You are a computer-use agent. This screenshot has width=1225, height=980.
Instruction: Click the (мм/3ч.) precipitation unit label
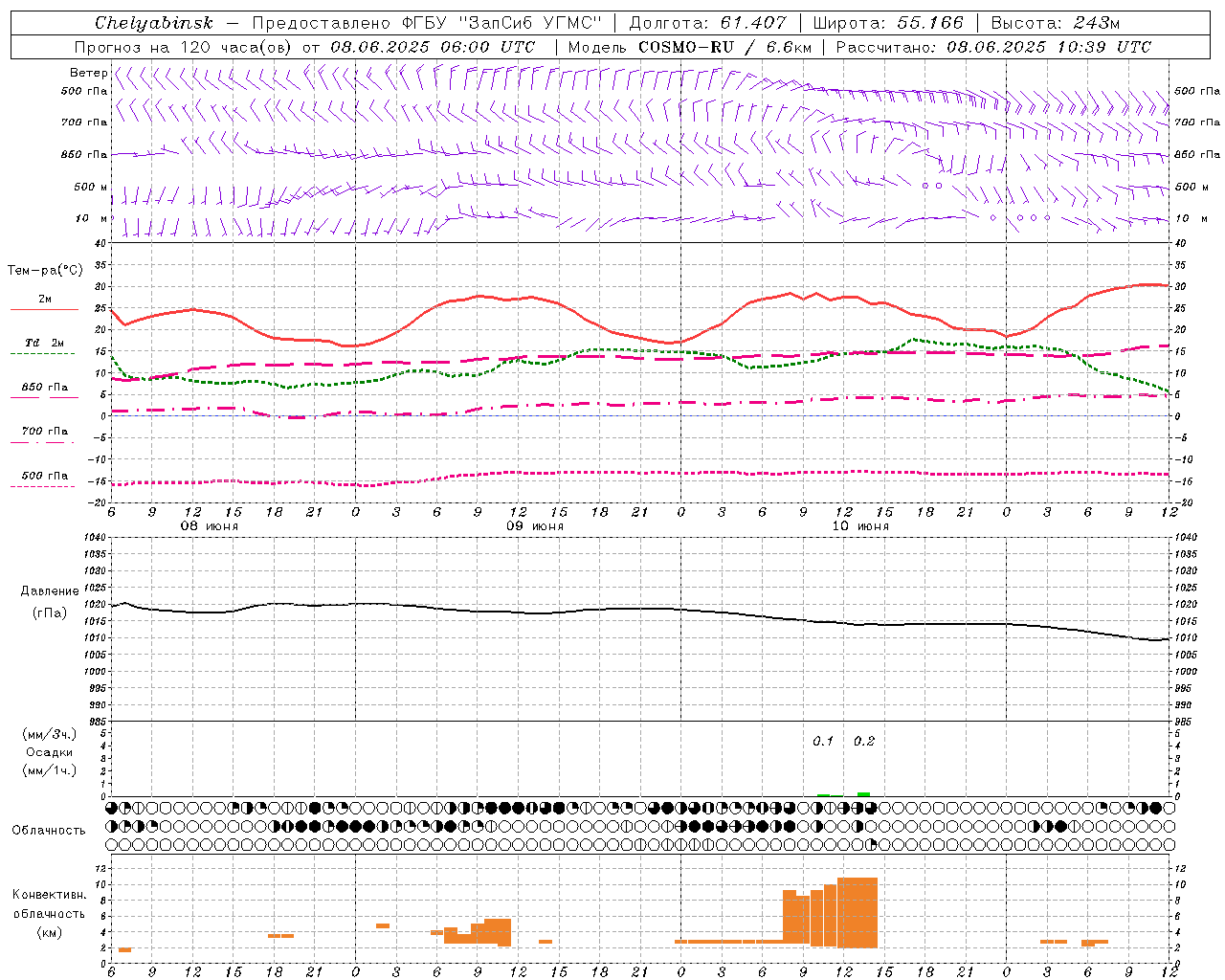[50, 734]
